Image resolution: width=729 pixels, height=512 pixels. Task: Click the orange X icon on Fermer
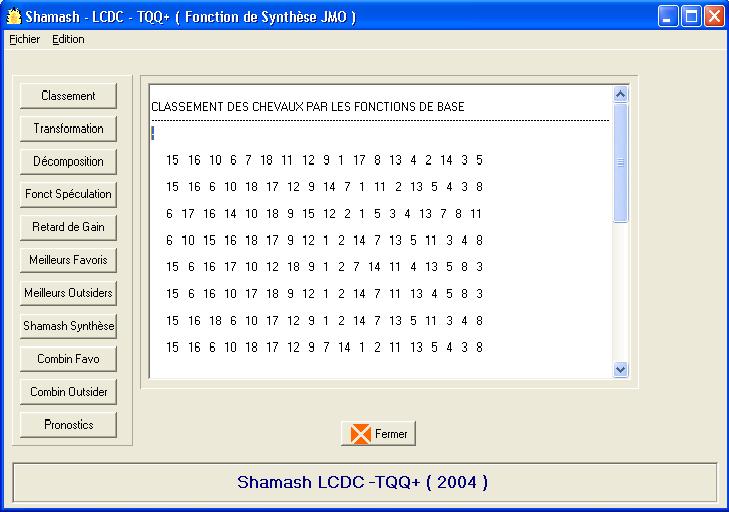click(360, 434)
